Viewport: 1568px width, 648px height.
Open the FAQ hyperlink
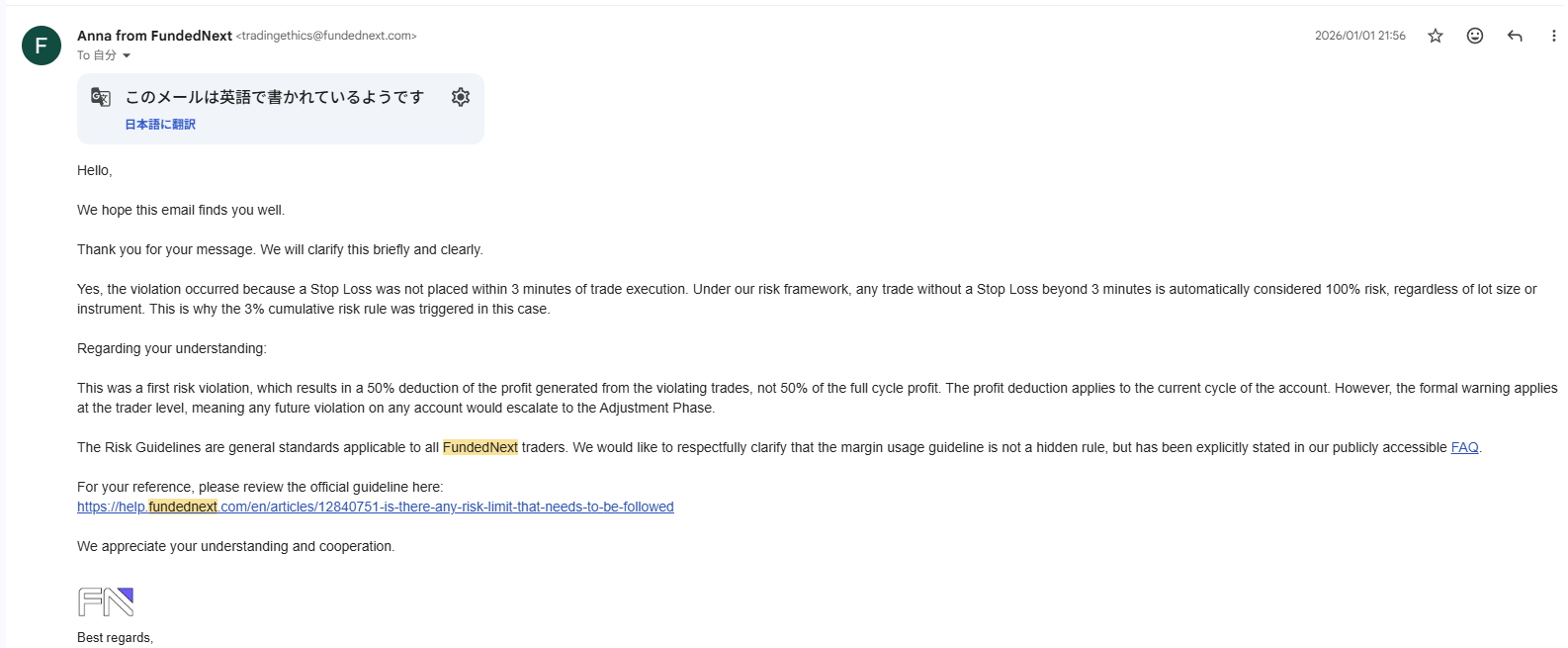pos(1464,447)
